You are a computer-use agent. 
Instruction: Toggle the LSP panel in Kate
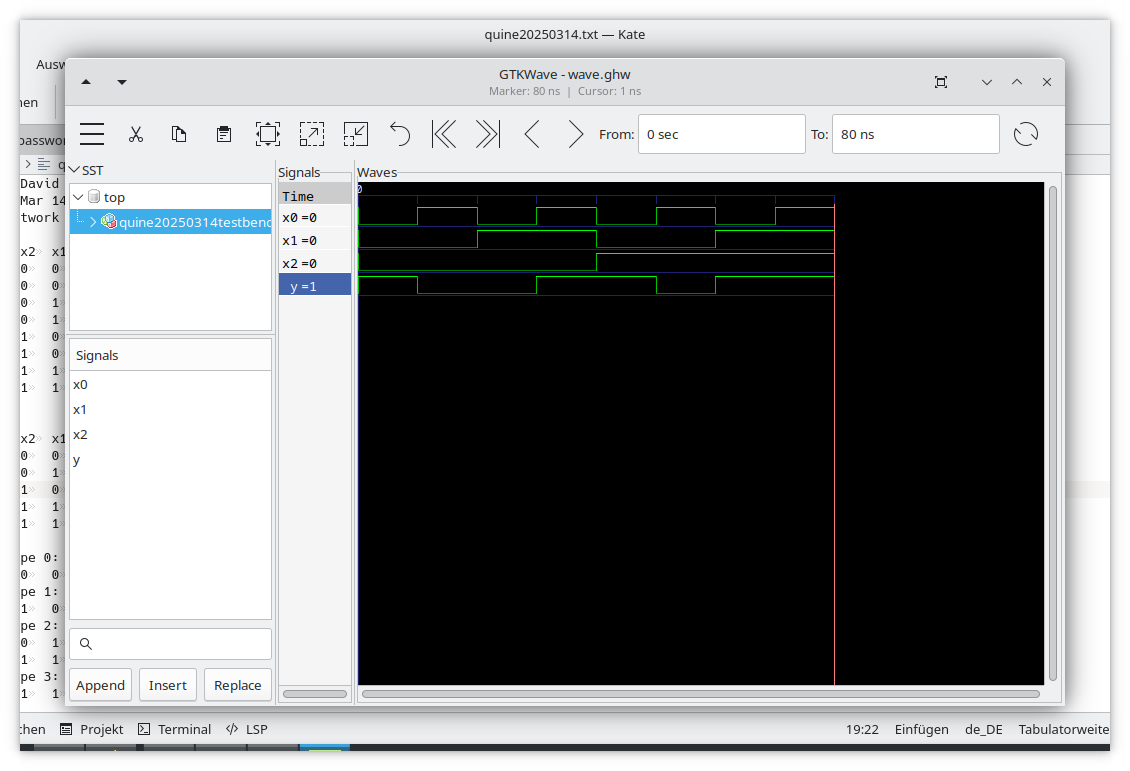(246, 729)
